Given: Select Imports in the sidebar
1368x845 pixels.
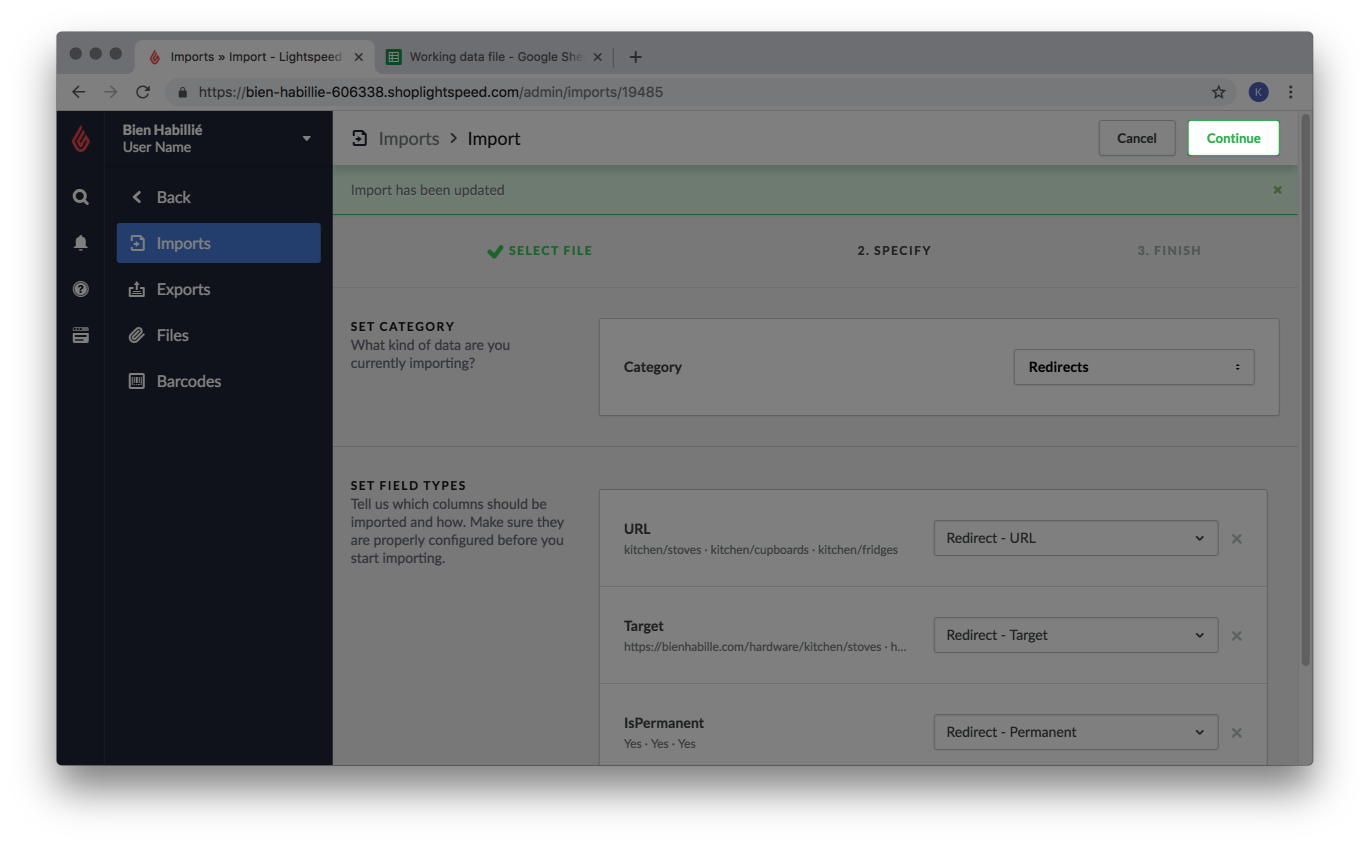Looking at the screenshot, I should coord(219,243).
